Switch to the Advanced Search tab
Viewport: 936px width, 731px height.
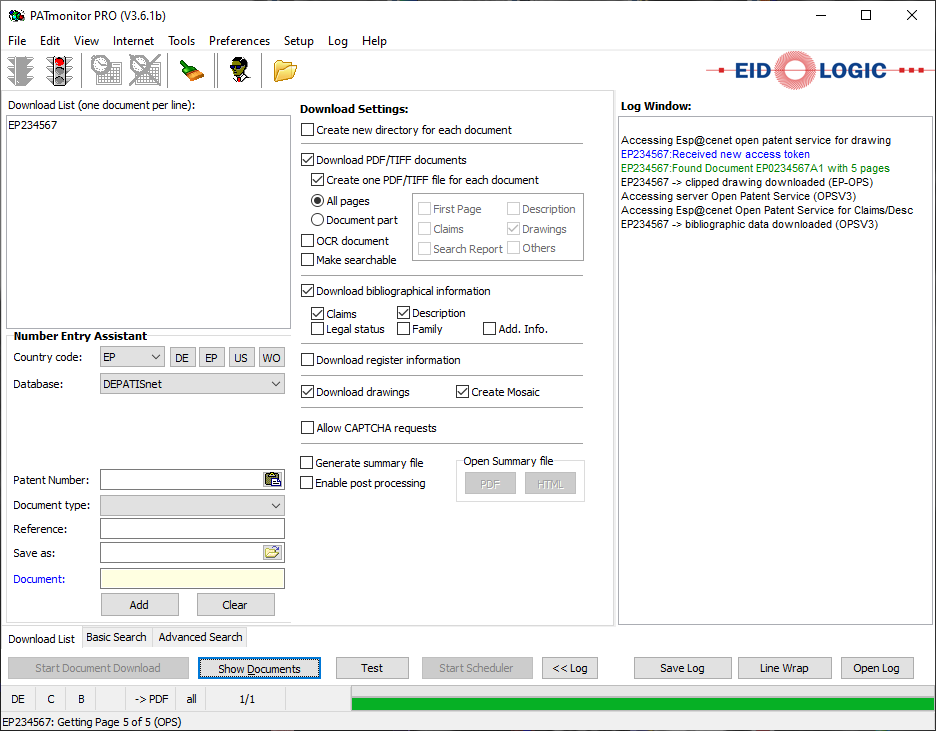(x=201, y=637)
